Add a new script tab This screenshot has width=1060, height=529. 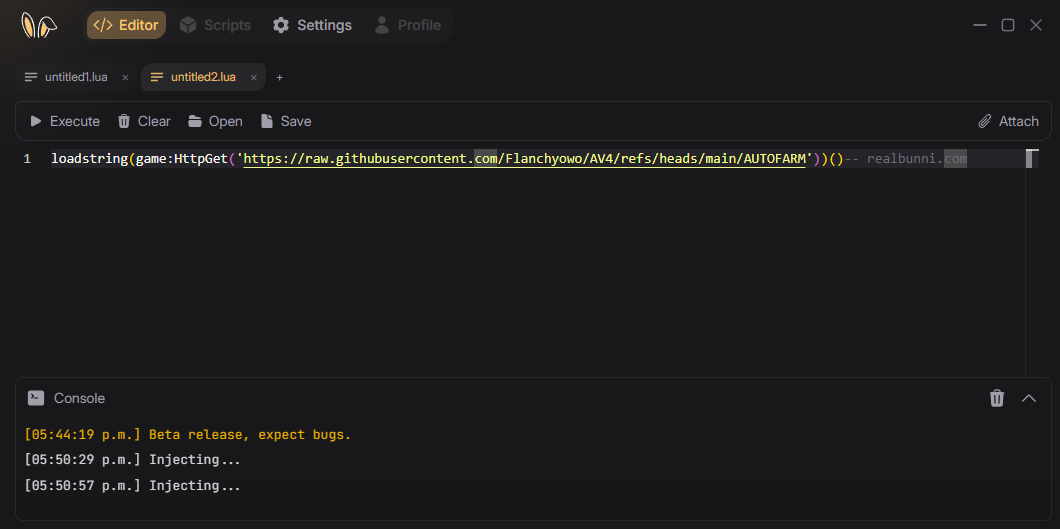point(280,77)
